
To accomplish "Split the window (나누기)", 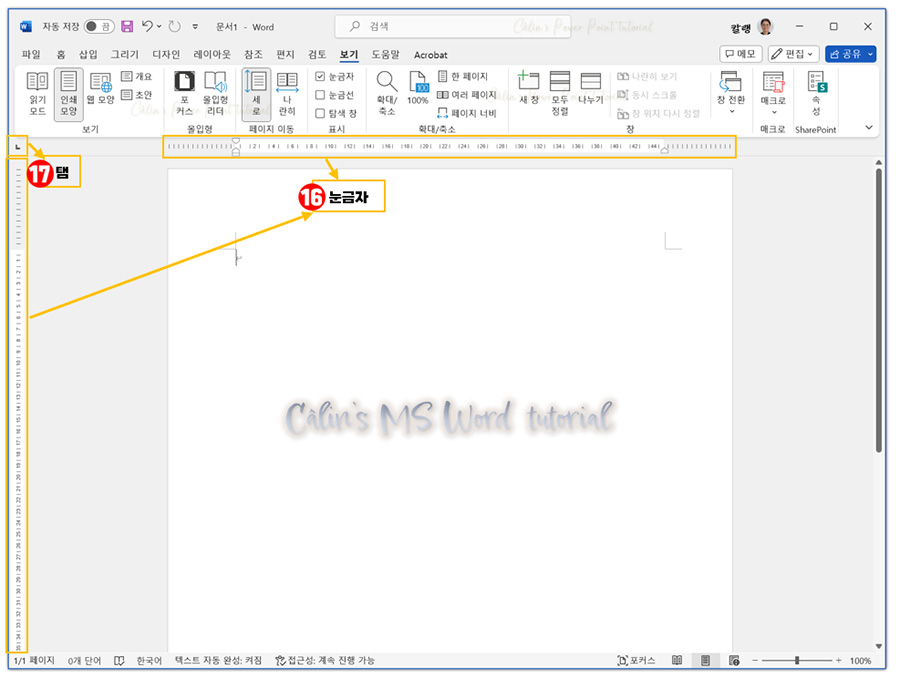I will point(591,89).
